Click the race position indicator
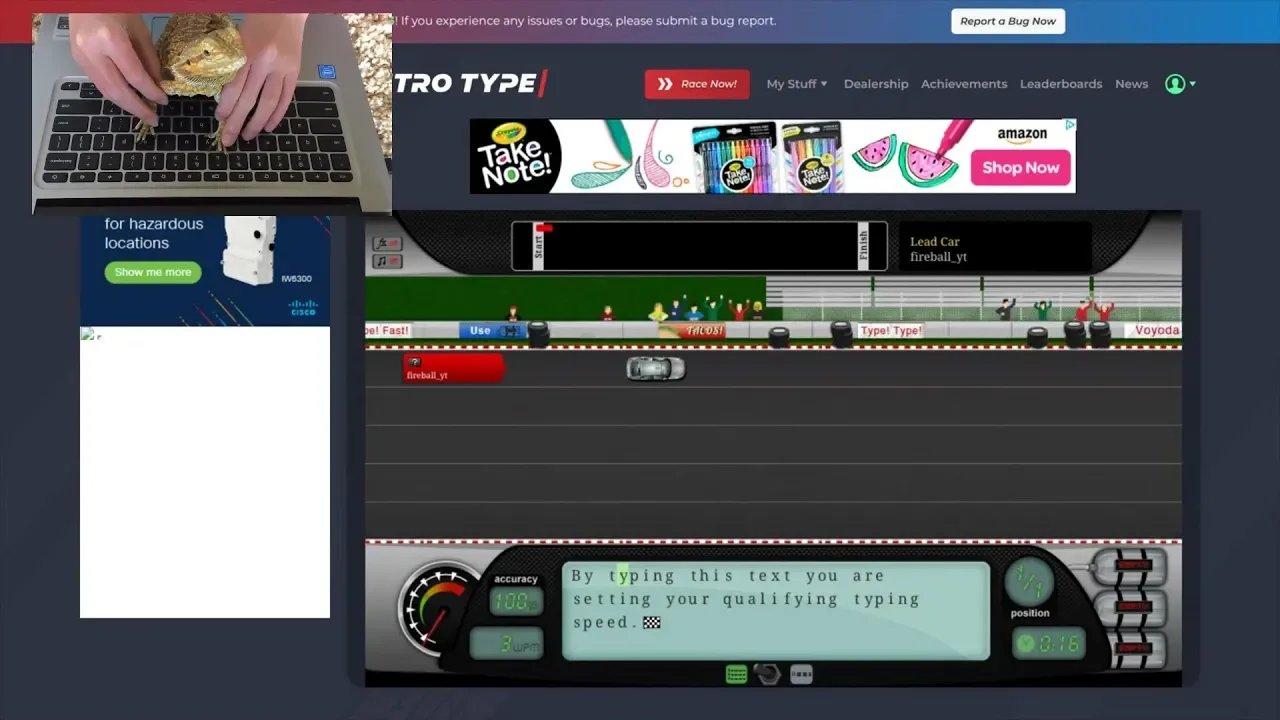The width and height of the screenshot is (1280, 720). tap(1029, 582)
